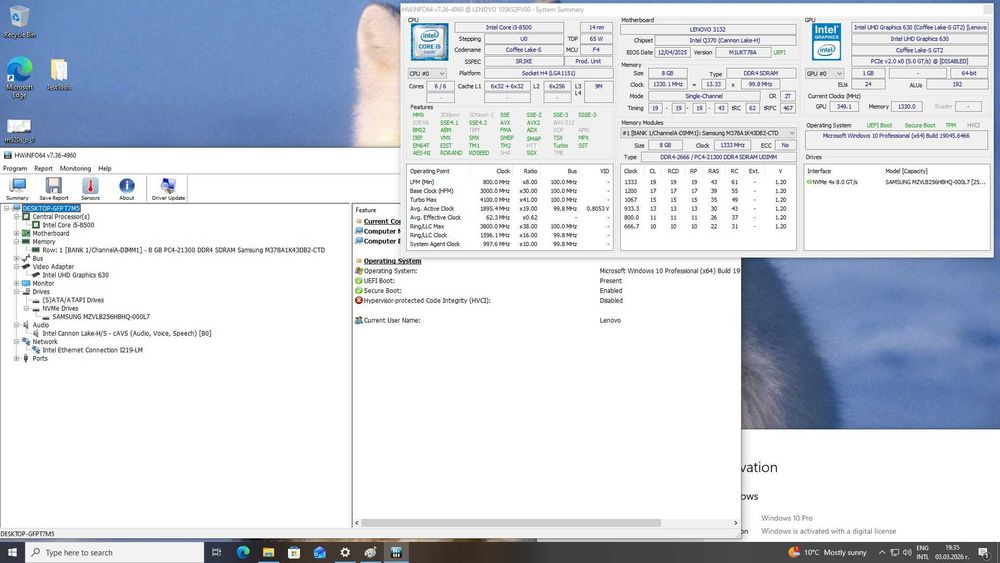Open the GPU #0 selector dropdown
This screenshot has height=563, width=1000.
click(825, 74)
